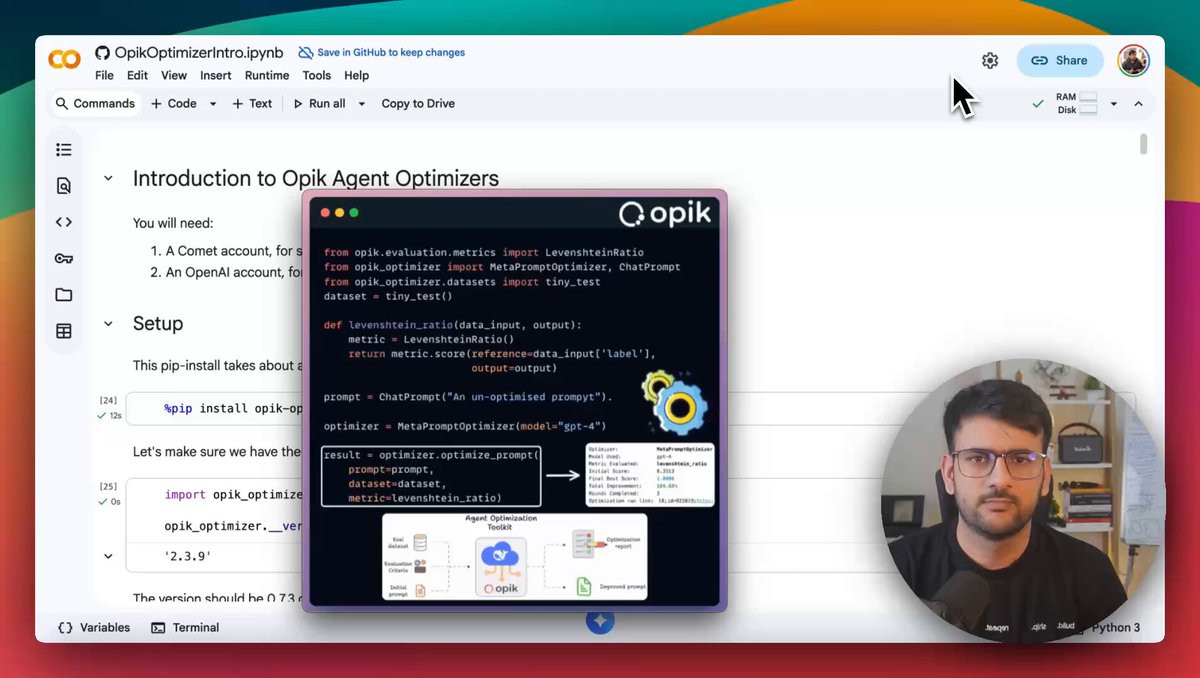
Task: Open the Tools menu
Action: coord(317,75)
